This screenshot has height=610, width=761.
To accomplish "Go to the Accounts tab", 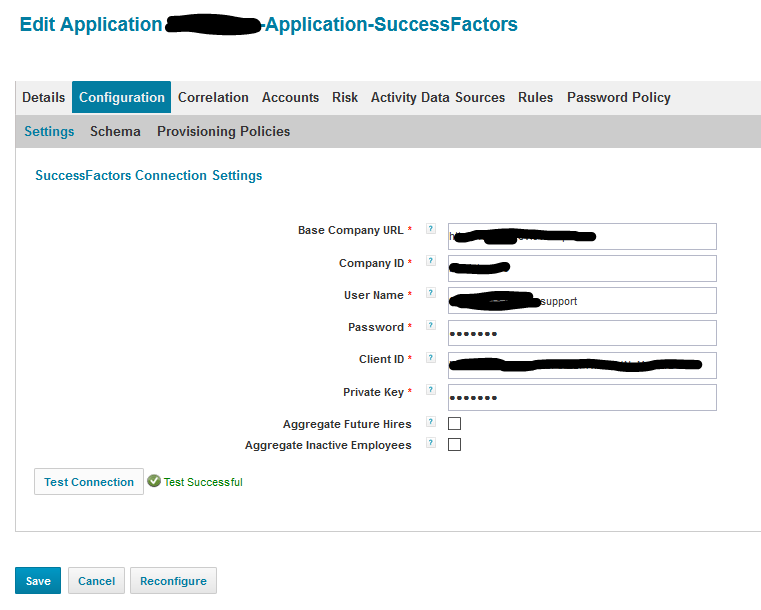I will pos(290,98).
